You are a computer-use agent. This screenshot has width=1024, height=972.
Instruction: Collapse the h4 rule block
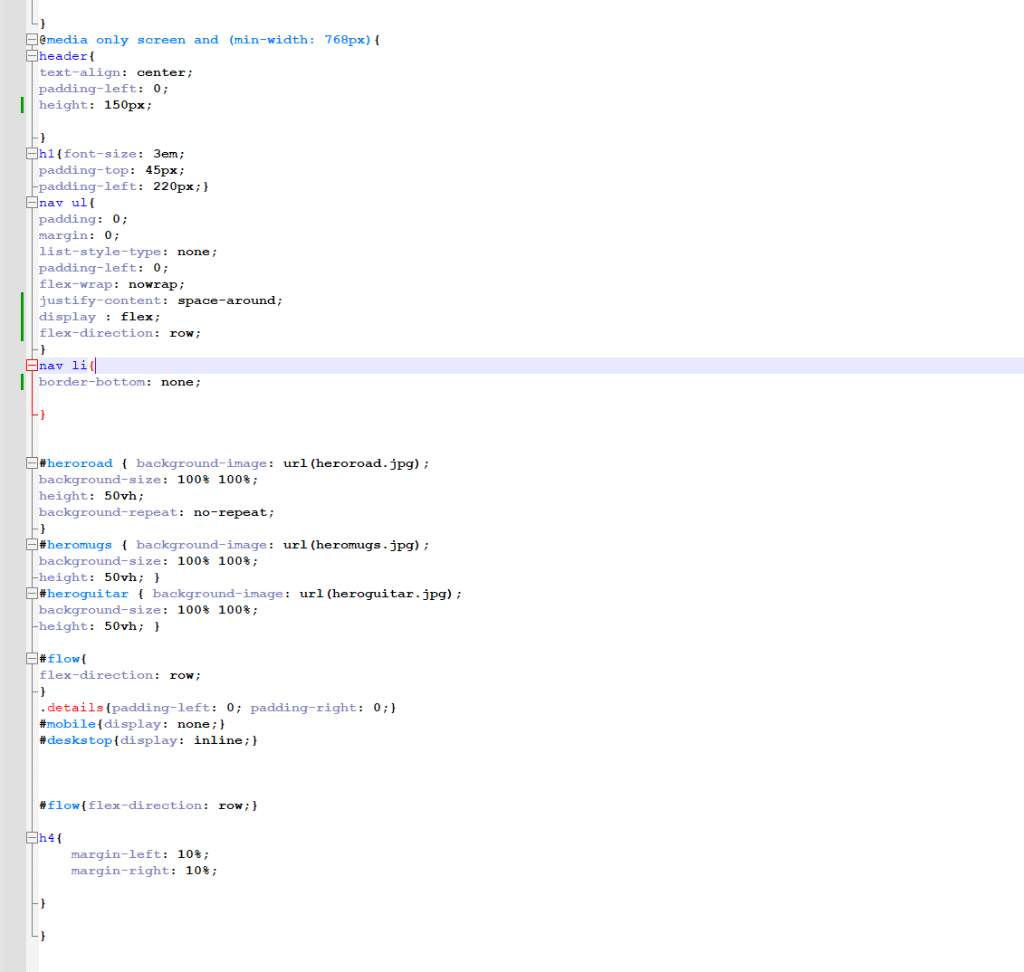coord(31,837)
